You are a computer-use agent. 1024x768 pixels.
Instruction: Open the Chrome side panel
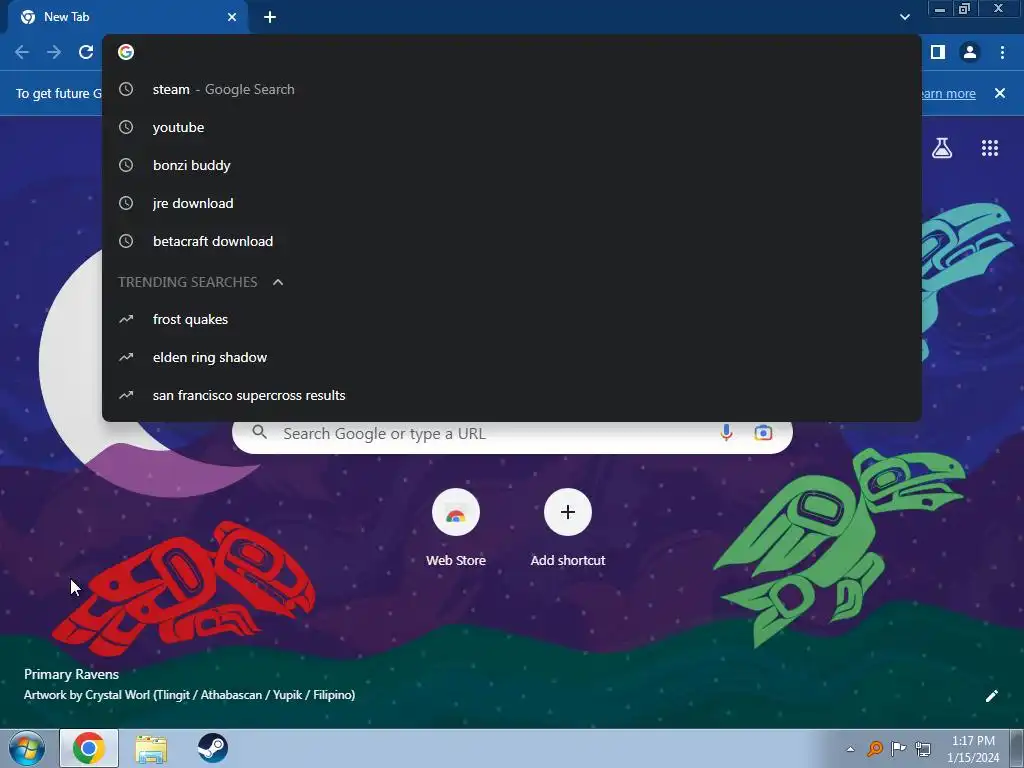[x=938, y=52]
